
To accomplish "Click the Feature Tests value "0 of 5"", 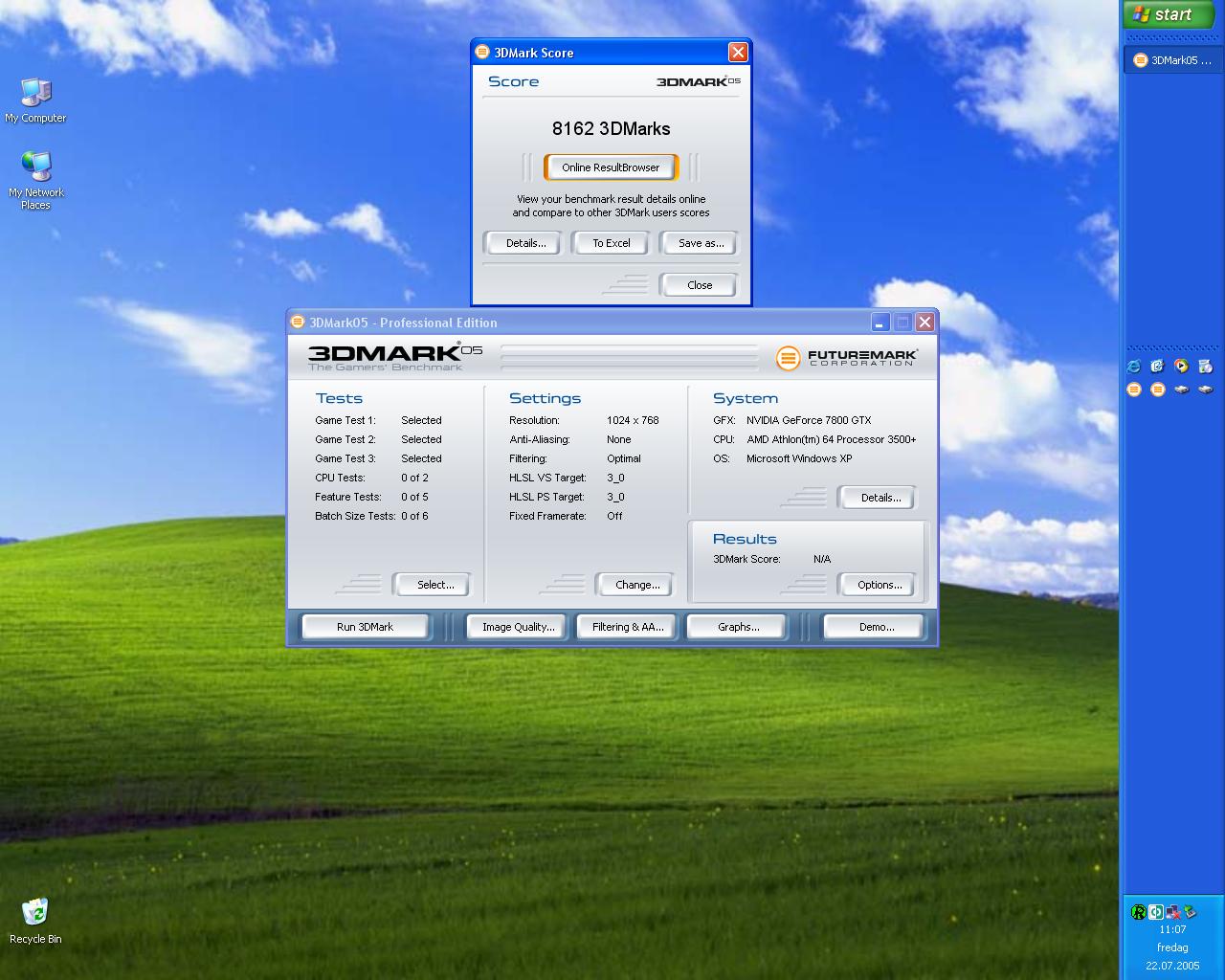I will pos(414,497).
